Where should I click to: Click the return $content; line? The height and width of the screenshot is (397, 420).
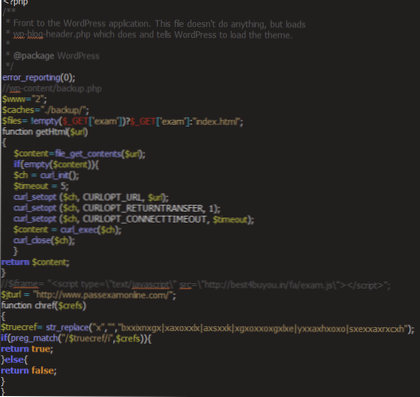point(35,262)
